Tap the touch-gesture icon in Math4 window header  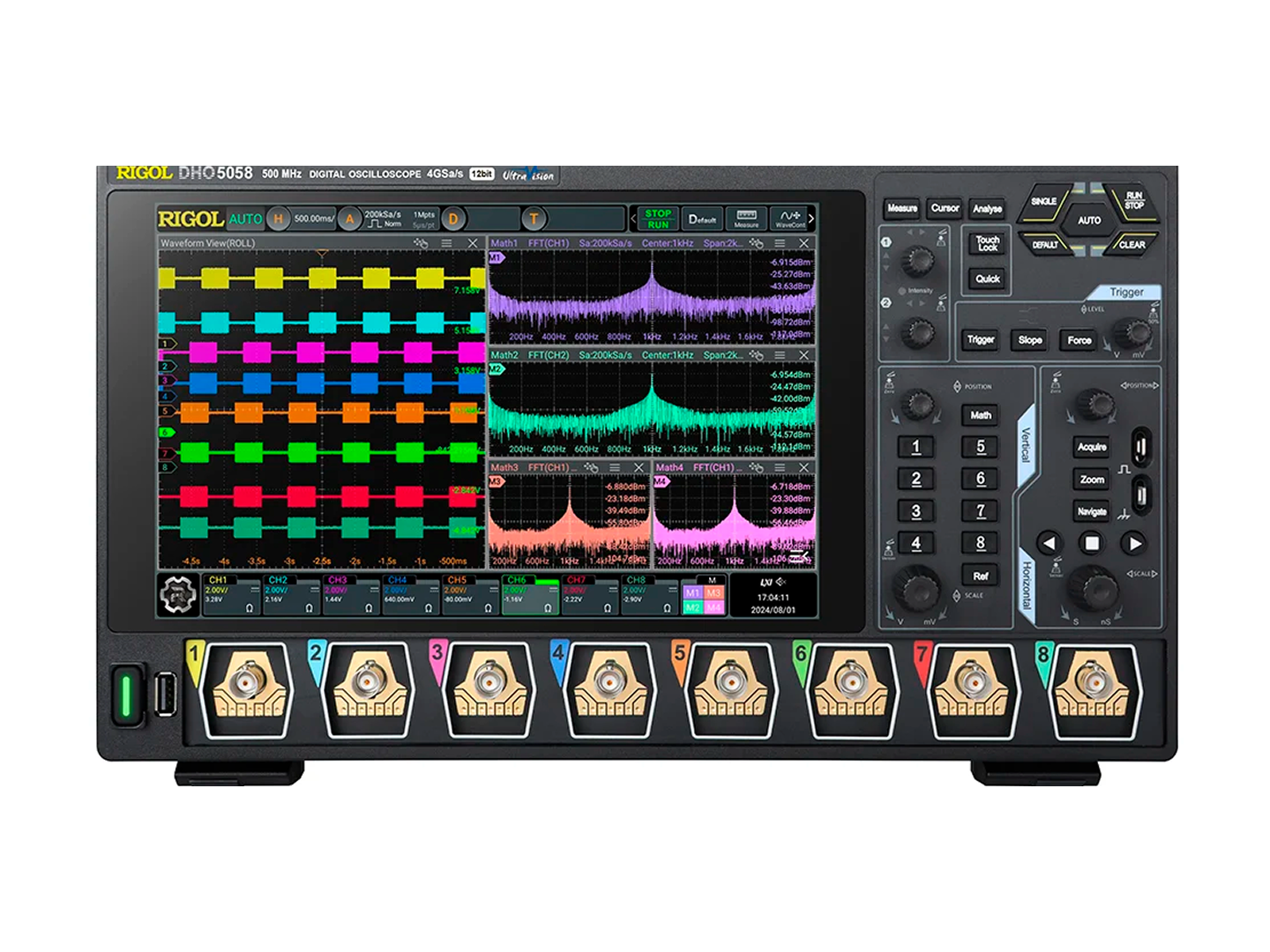(x=756, y=467)
